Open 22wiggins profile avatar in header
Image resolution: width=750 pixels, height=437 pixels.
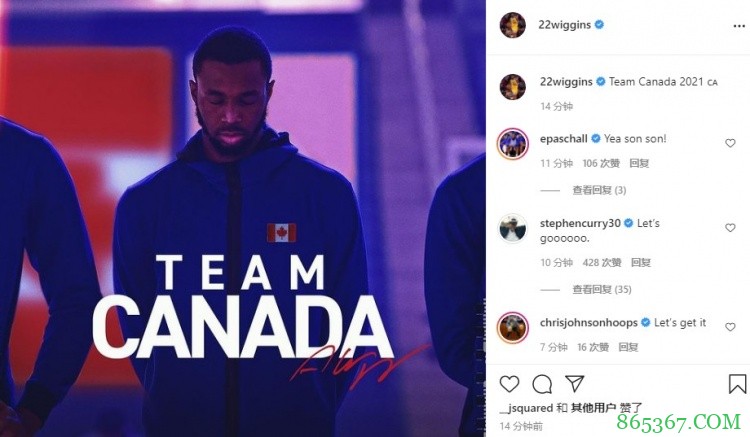click(513, 25)
